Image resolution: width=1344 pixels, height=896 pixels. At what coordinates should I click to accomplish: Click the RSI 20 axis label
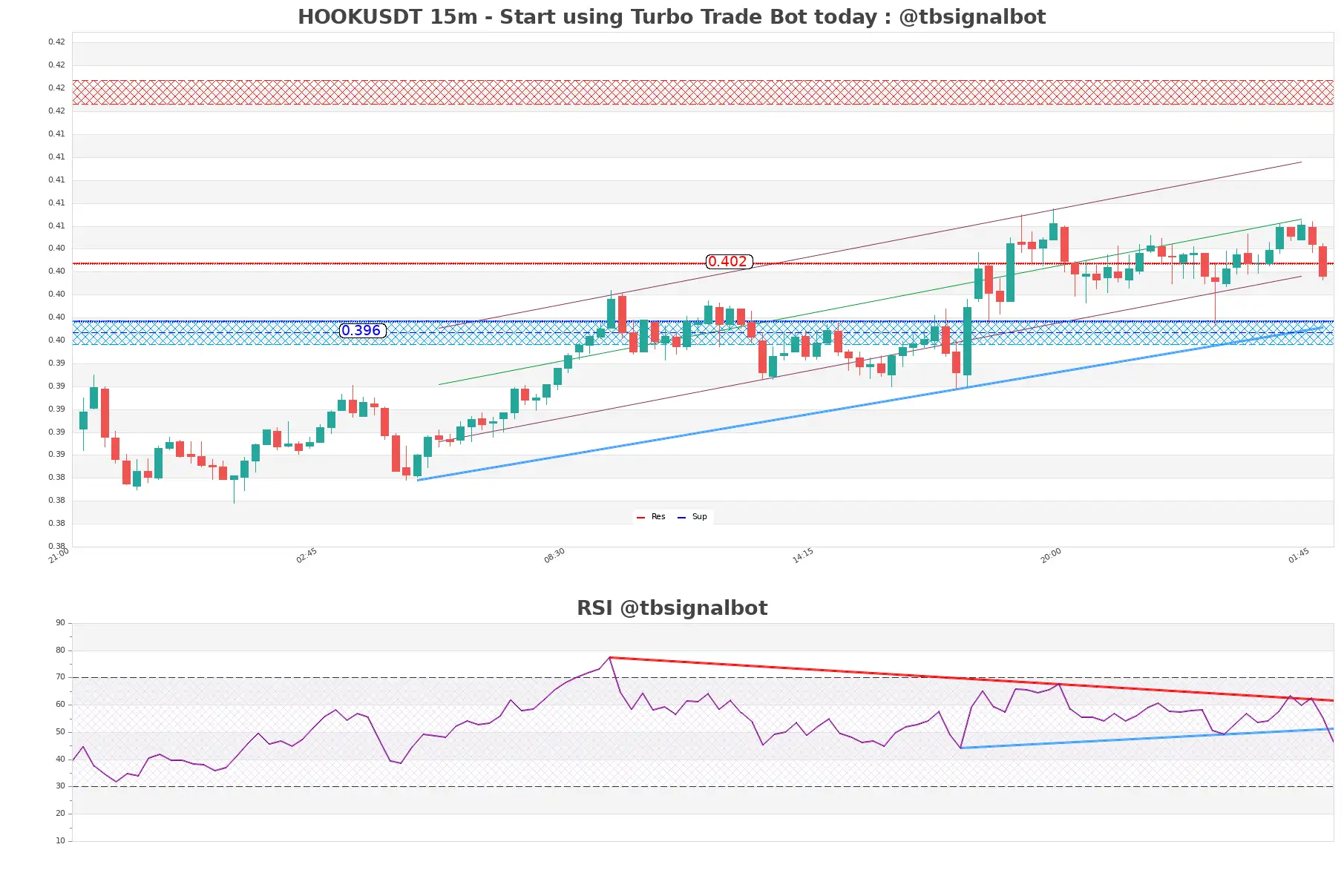[x=60, y=814]
